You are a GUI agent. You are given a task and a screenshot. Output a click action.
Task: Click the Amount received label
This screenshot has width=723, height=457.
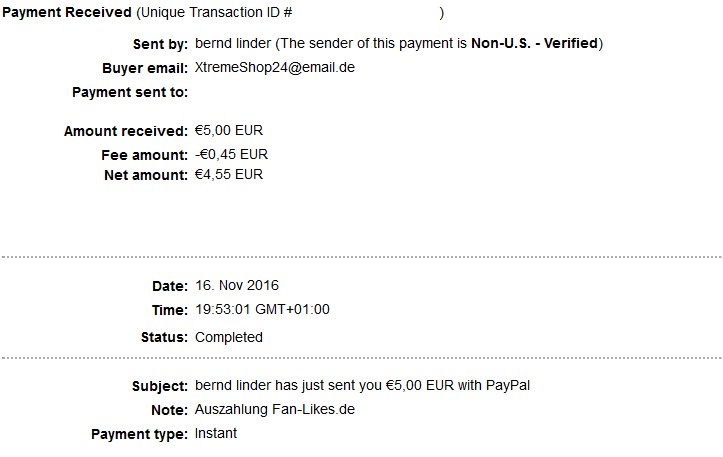(x=125, y=132)
